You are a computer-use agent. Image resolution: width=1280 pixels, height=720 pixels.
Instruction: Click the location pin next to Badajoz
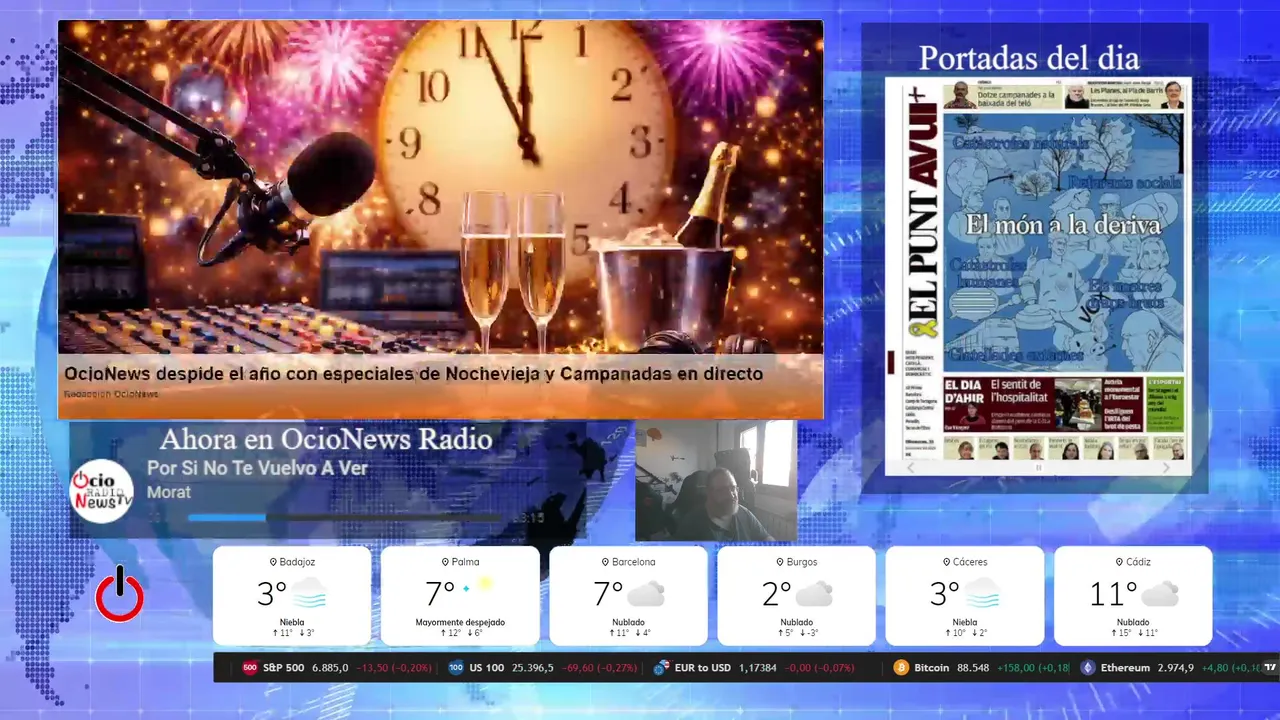273,562
